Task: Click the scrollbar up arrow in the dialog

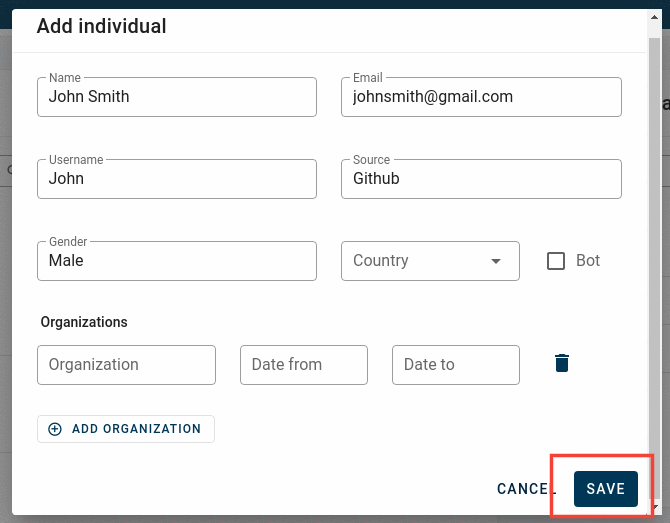Action: click(654, 18)
